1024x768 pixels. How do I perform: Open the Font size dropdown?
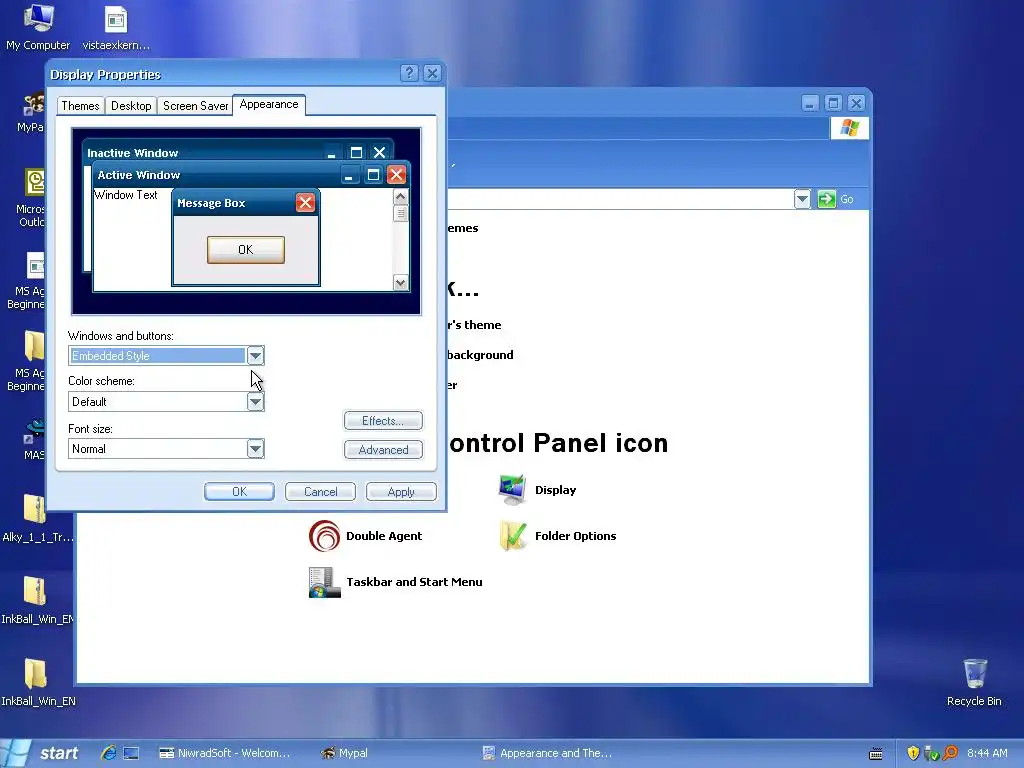click(255, 449)
